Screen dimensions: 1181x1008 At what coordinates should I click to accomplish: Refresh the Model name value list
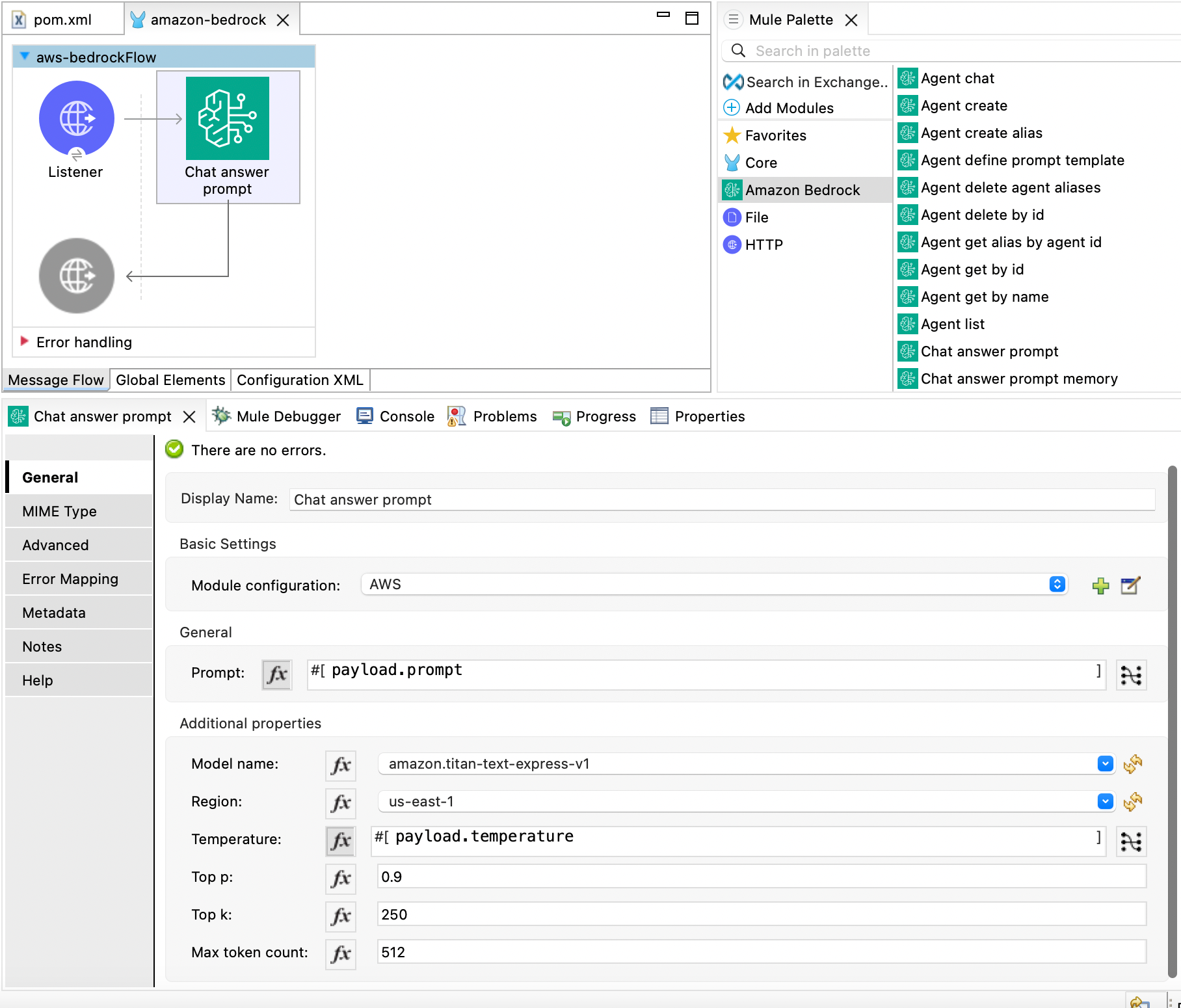pos(1132,764)
